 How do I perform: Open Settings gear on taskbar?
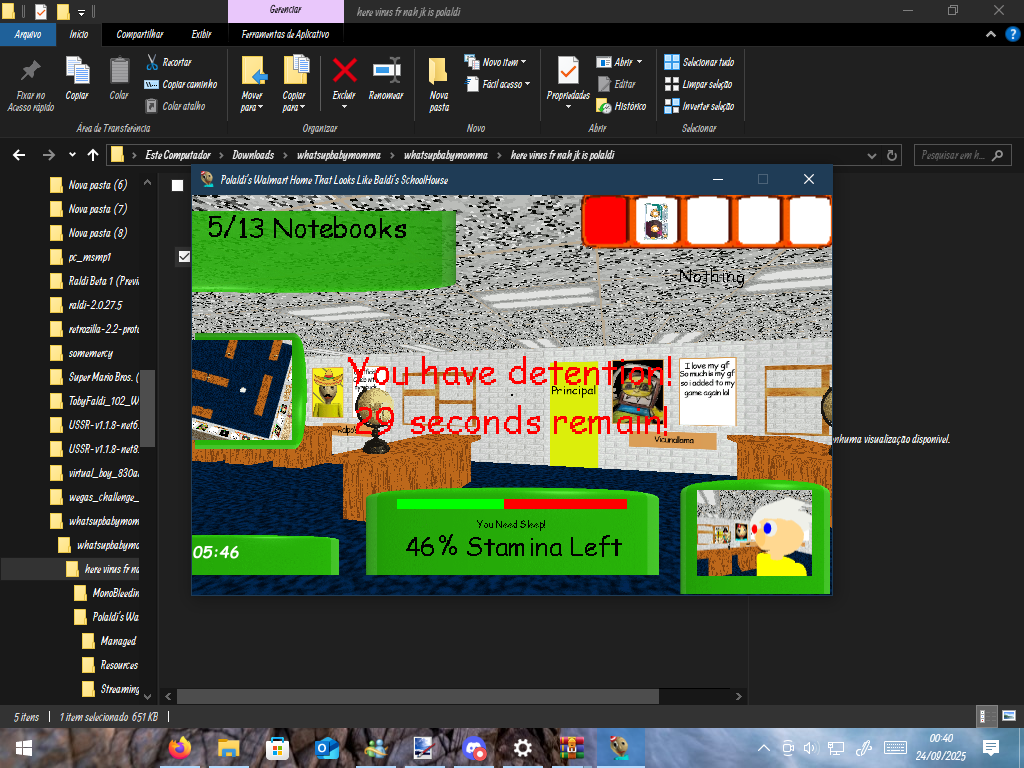tap(522, 748)
